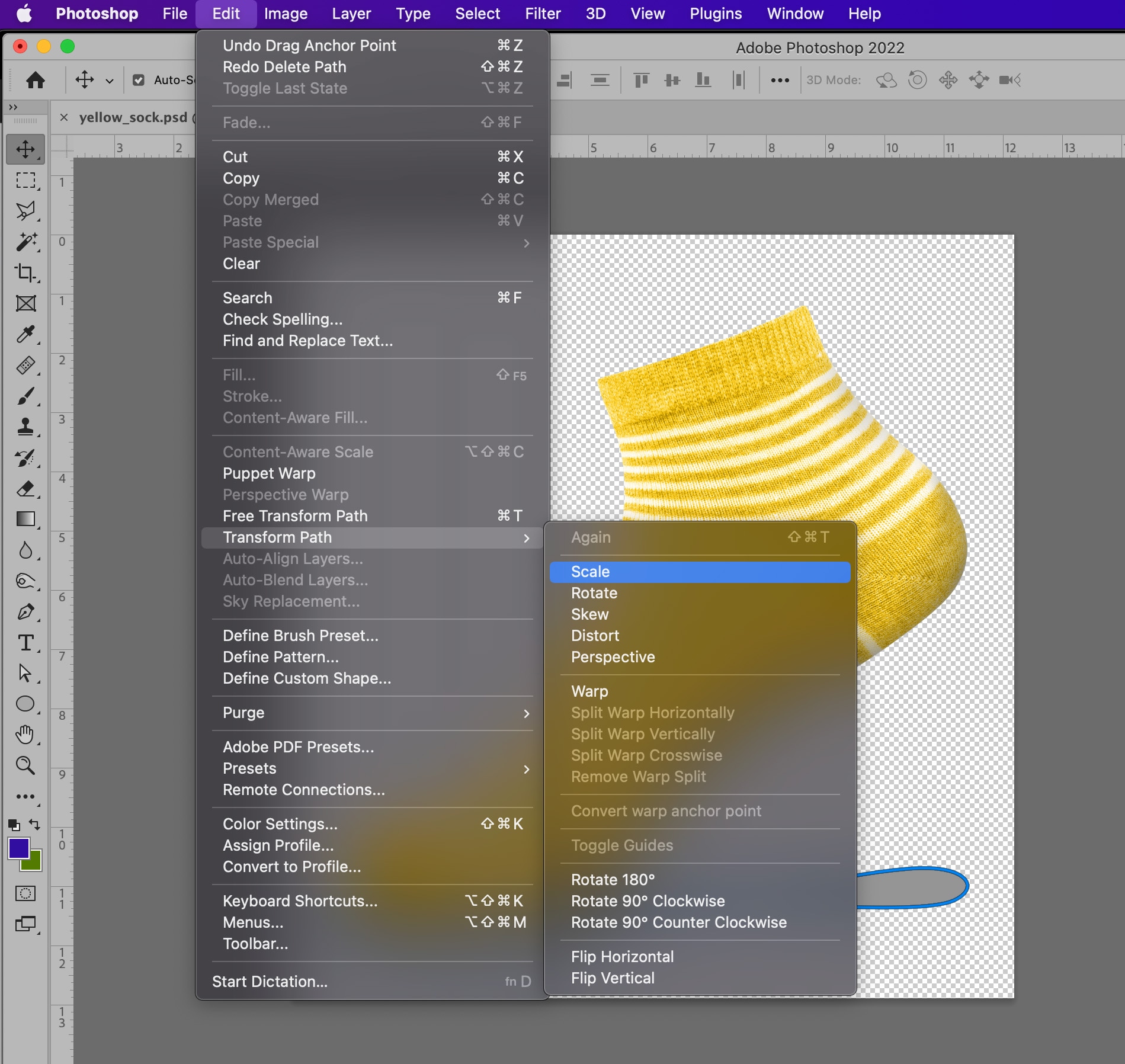Image resolution: width=1125 pixels, height=1064 pixels.
Task: Choose the Clone Stamp tool
Action: [x=25, y=427]
